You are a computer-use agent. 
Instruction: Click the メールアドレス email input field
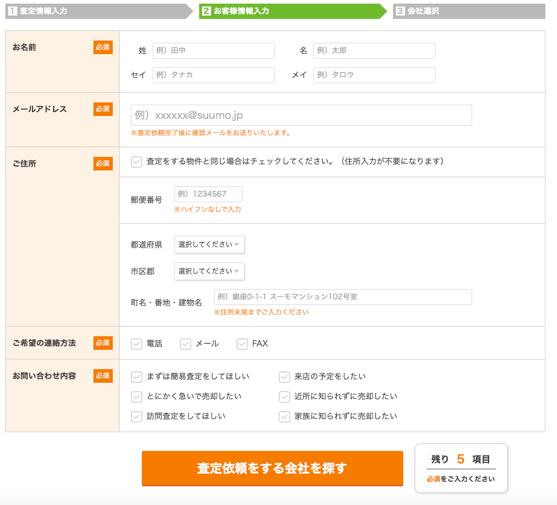tap(301, 115)
